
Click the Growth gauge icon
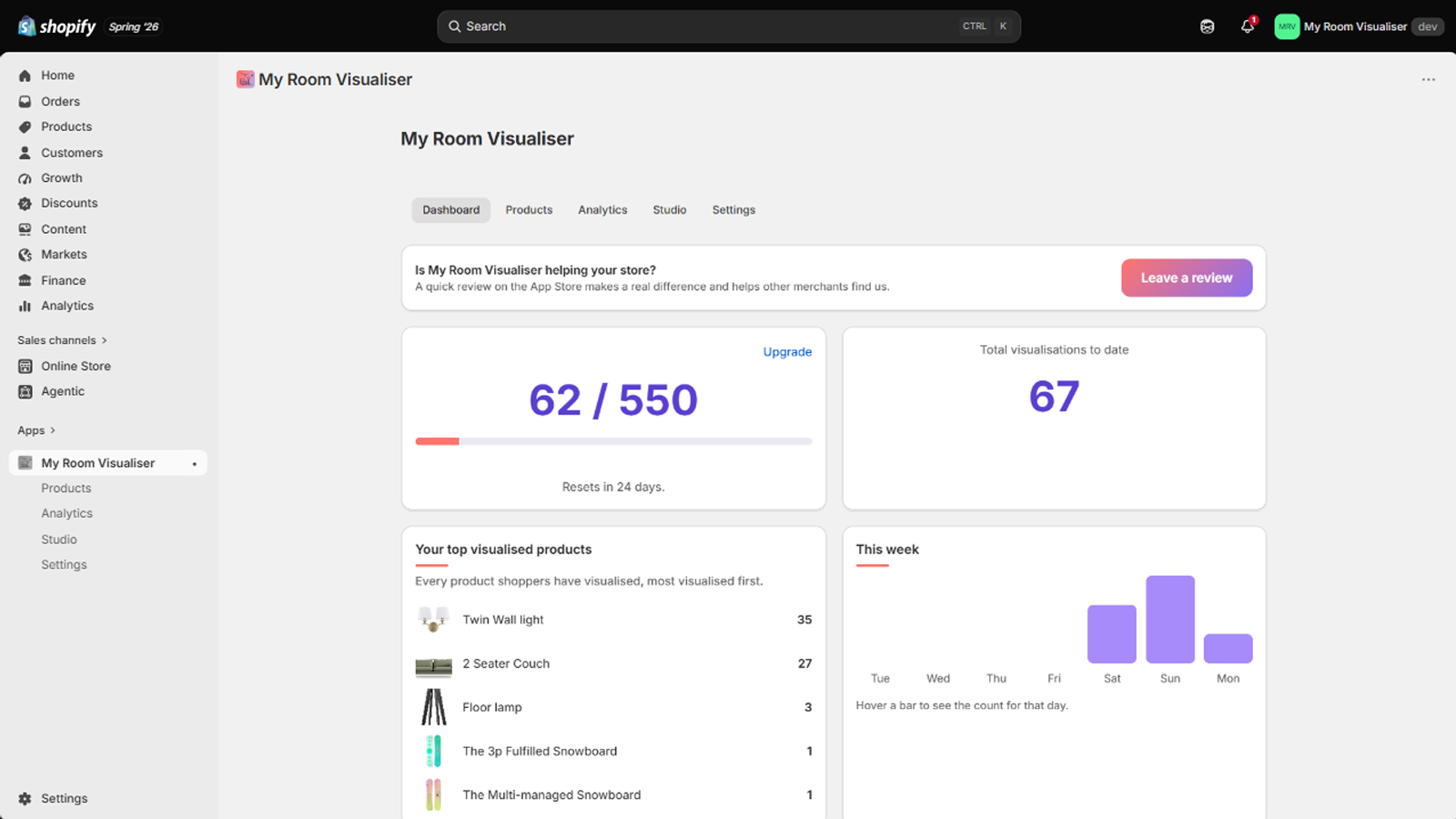(x=25, y=178)
